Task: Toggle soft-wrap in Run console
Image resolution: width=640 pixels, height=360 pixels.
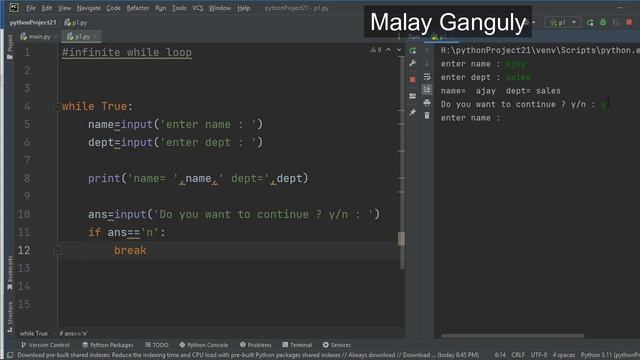Action: [427, 76]
